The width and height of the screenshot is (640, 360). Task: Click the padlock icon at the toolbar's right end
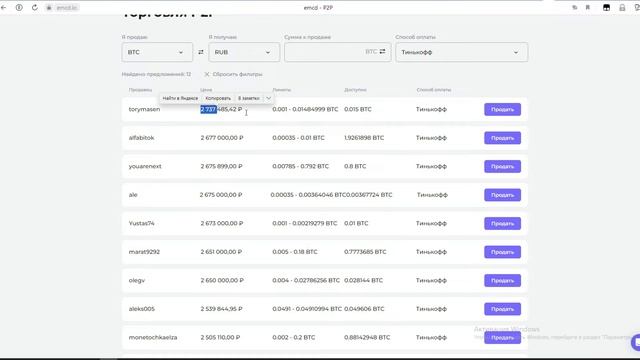click(x=622, y=7)
